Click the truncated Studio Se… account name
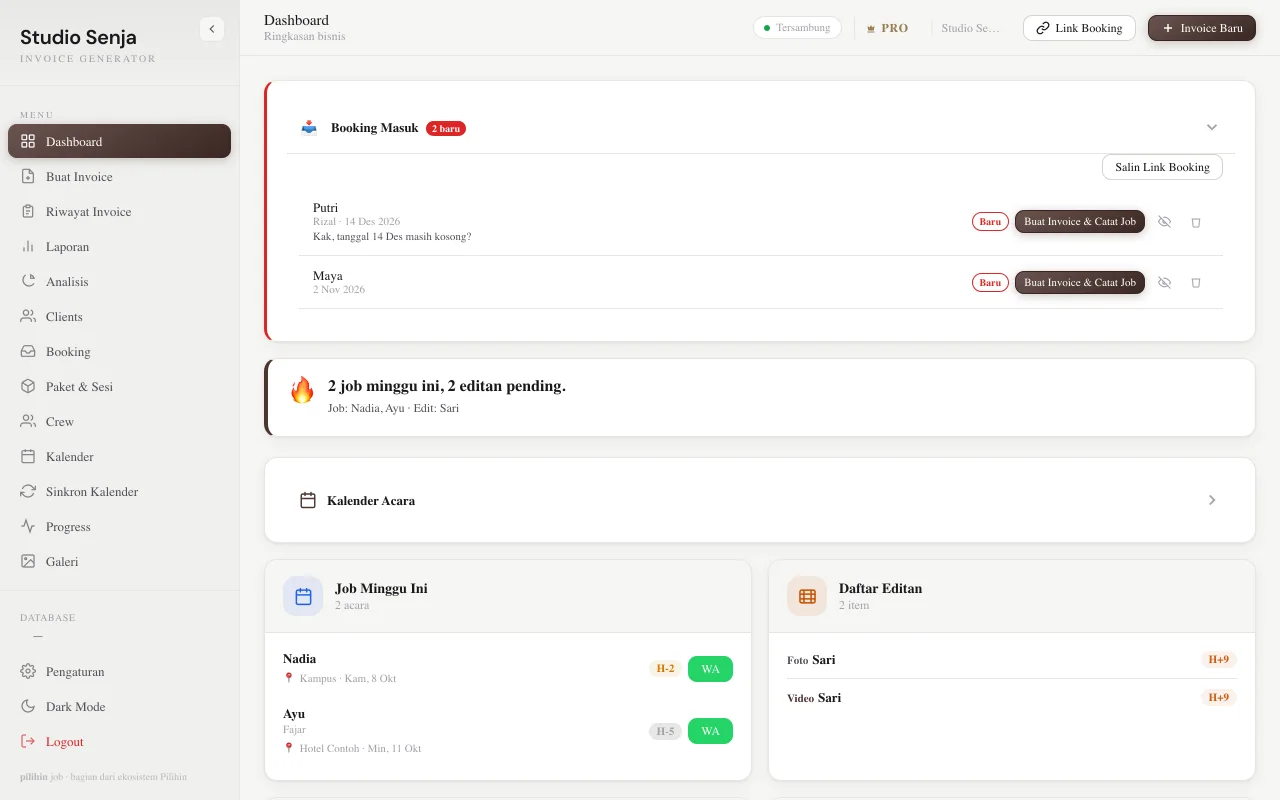This screenshot has width=1280, height=800. (x=970, y=28)
